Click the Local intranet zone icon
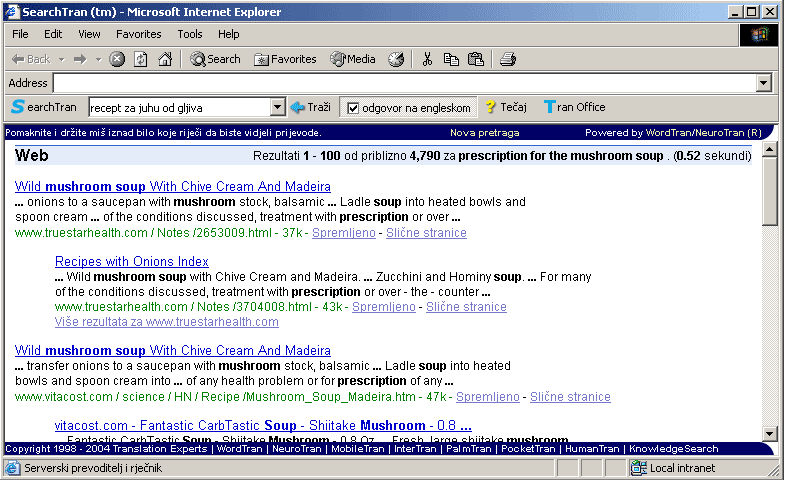The image size is (785, 480). click(639, 468)
